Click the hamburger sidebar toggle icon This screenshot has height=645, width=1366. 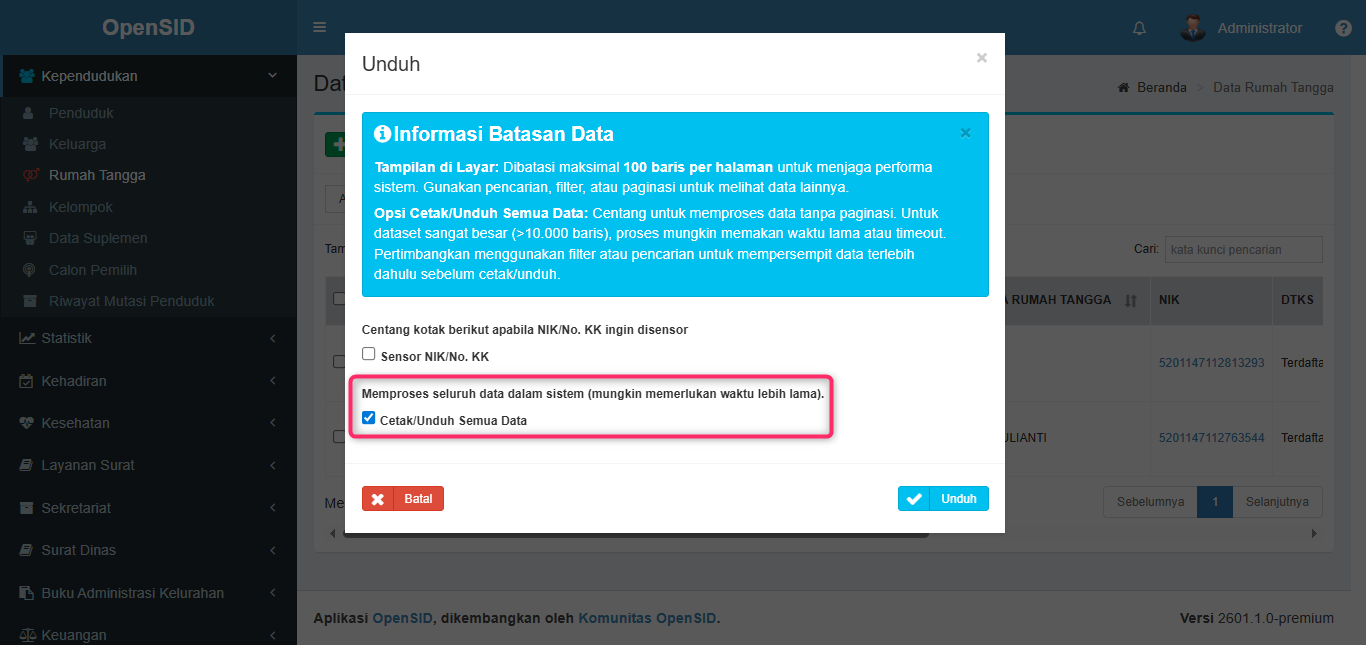click(320, 27)
